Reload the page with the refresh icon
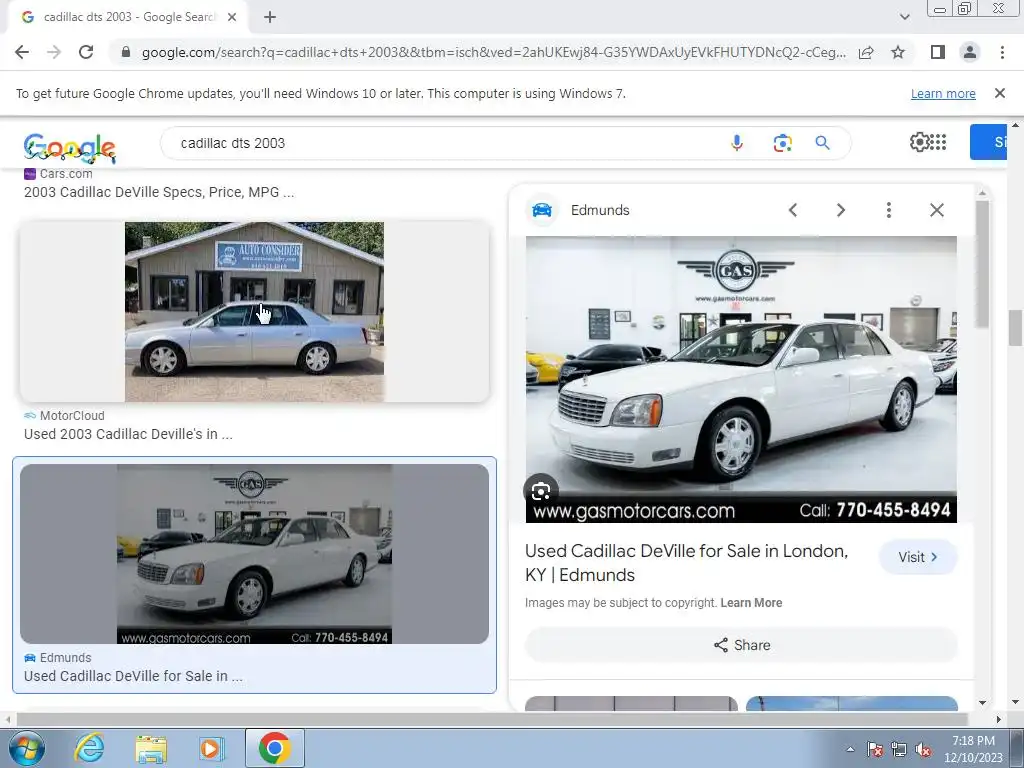The height and width of the screenshot is (768, 1024). coord(86,52)
